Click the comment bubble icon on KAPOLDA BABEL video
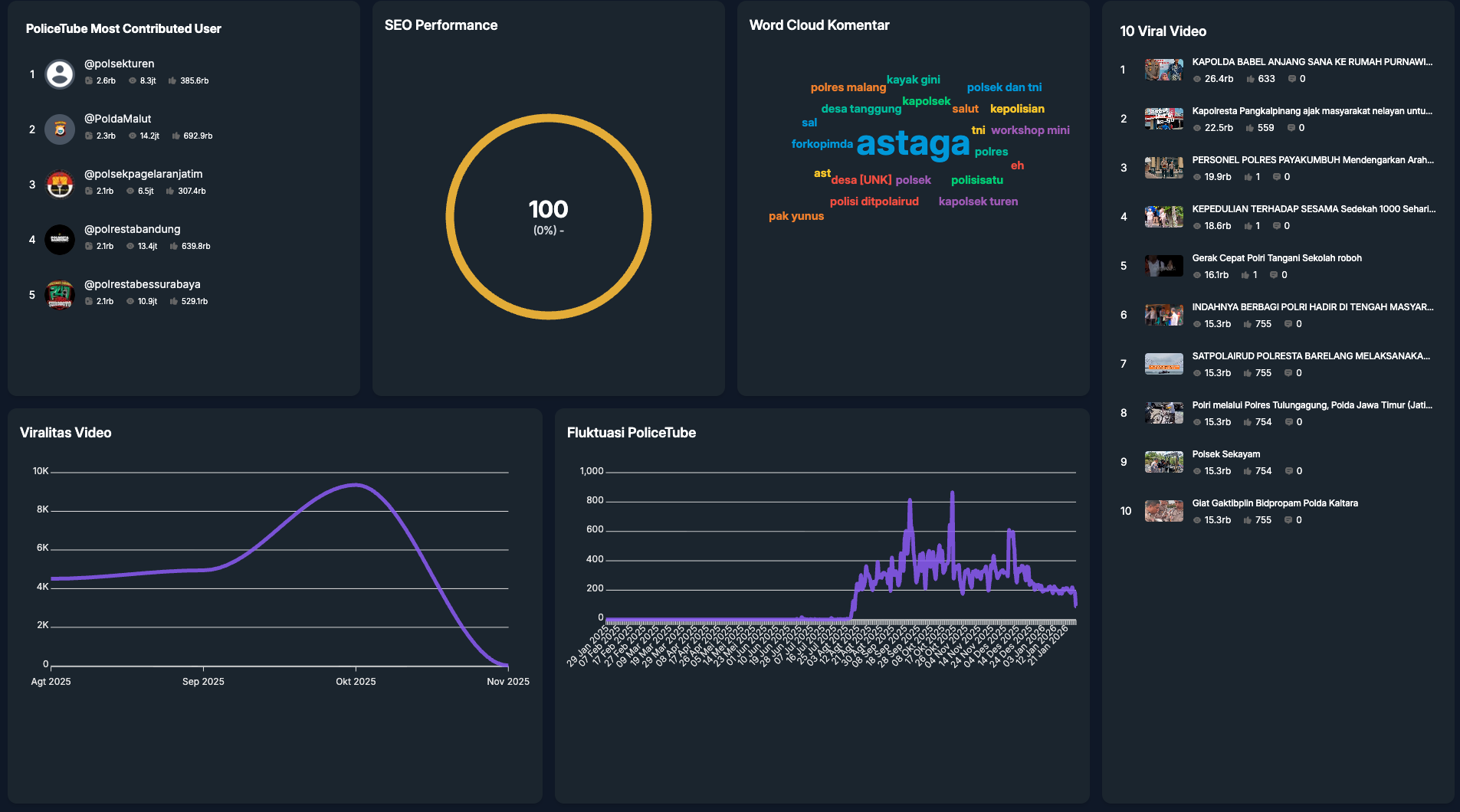The height and width of the screenshot is (812, 1460). (x=1292, y=79)
